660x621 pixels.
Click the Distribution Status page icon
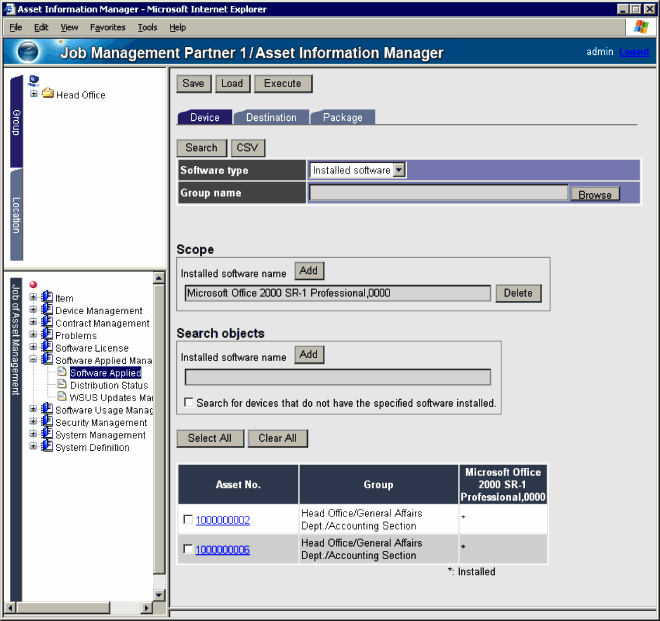pos(61,385)
